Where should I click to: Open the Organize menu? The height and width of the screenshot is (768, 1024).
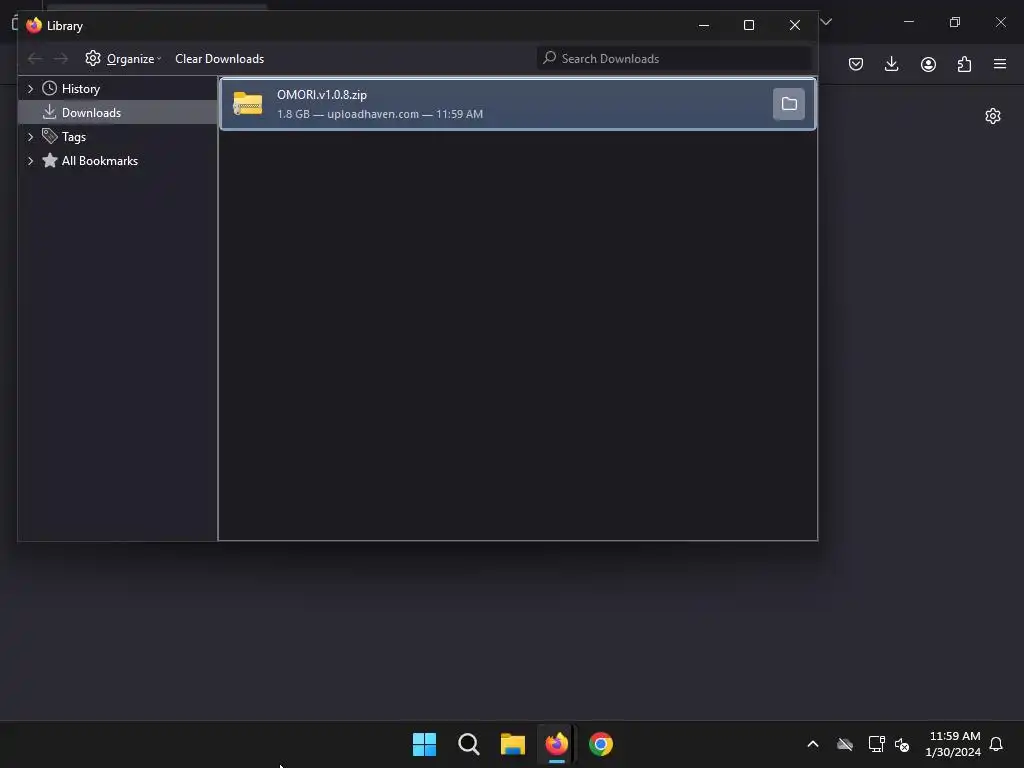pyautogui.click(x=123, y=59)
